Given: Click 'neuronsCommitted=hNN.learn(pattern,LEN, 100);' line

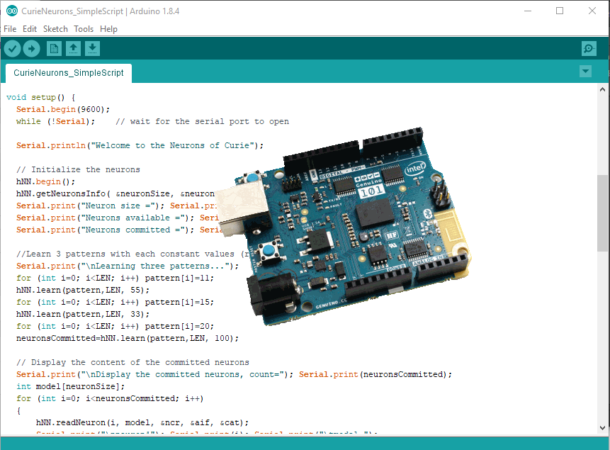Looking at the screenshot, I should click(x=128, y=338).
